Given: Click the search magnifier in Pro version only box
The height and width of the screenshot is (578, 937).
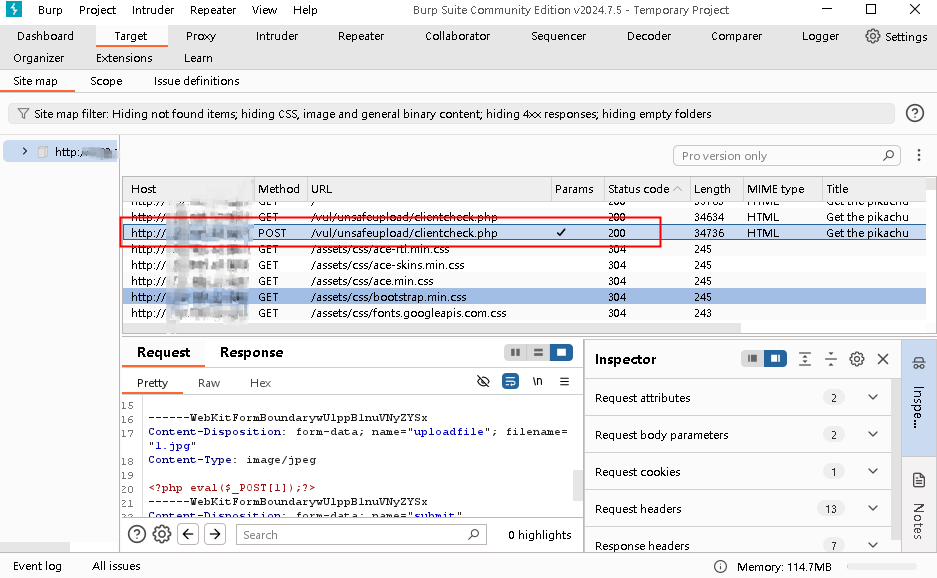Looking at the screenshot, I should tap(889, 155).
